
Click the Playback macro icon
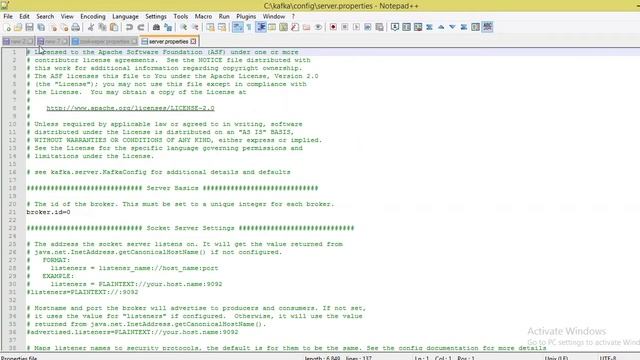356,27
